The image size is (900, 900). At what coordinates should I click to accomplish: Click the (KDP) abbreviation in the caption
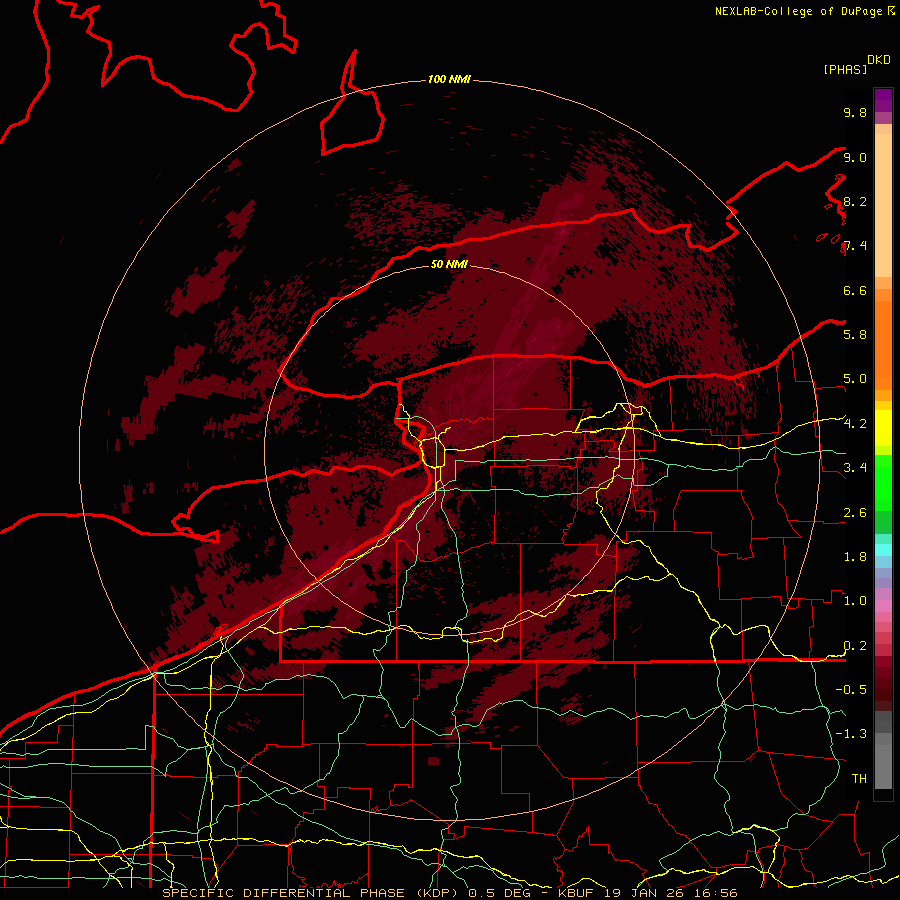[437, 893]
